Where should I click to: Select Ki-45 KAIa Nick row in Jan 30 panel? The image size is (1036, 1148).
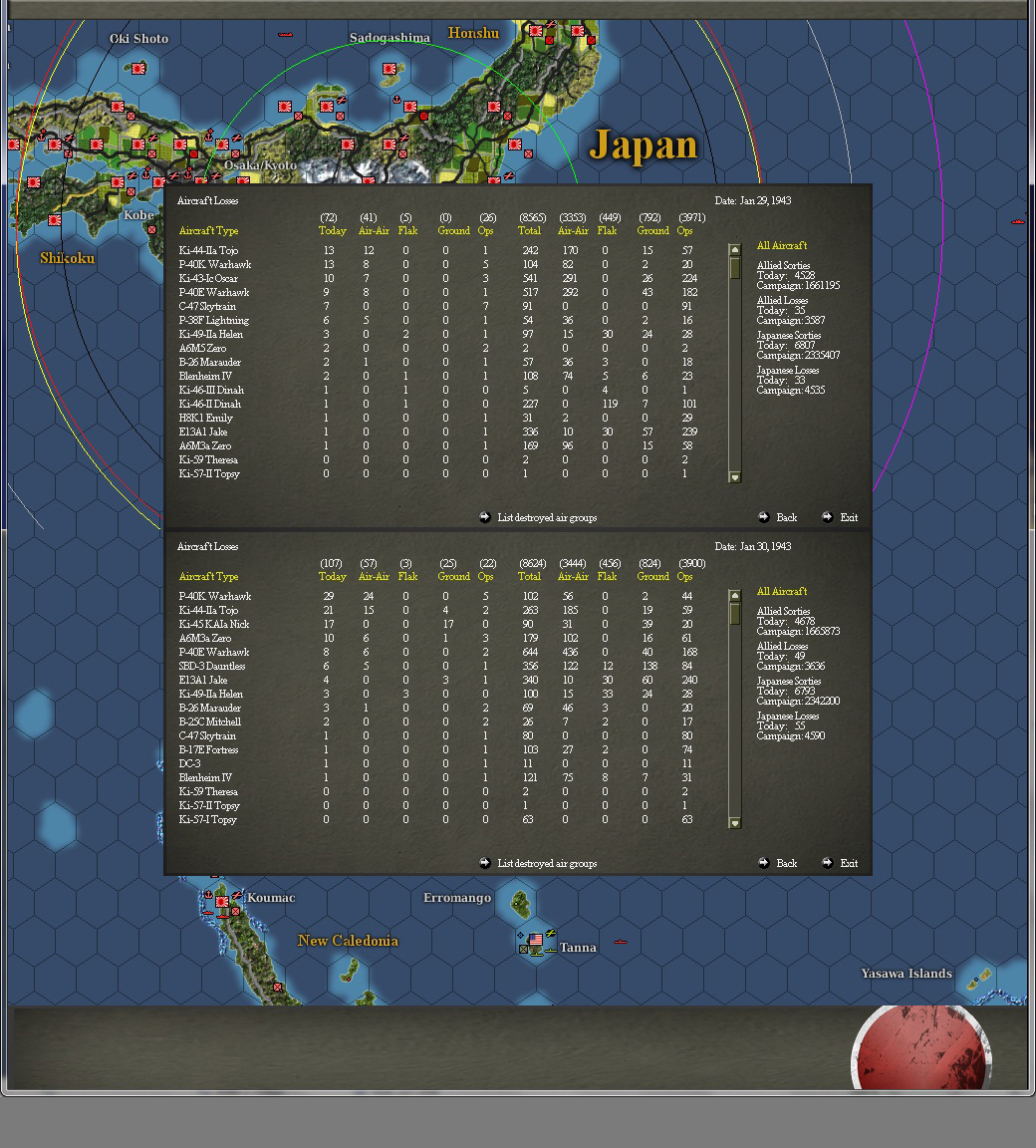(x=439, y=624)
